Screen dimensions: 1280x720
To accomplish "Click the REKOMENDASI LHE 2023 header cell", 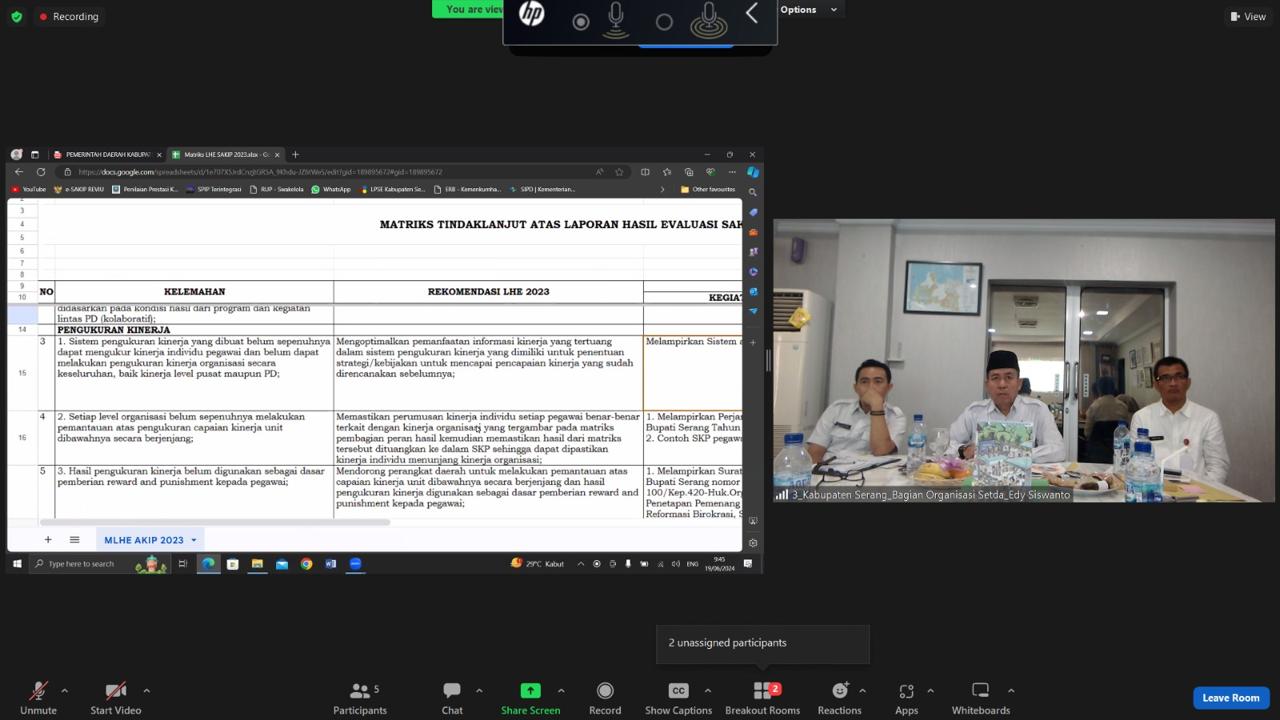I will (x=488, y=292).
